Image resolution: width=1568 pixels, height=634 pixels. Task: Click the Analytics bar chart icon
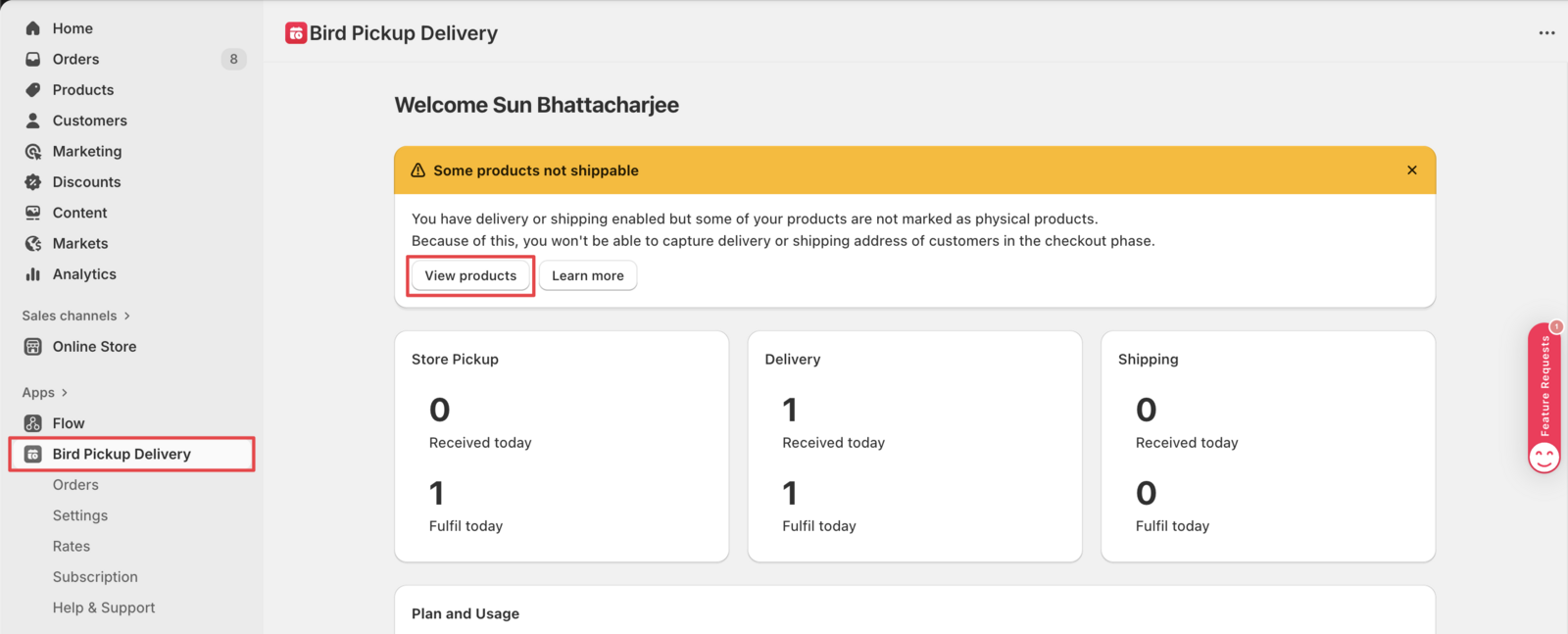33,274
